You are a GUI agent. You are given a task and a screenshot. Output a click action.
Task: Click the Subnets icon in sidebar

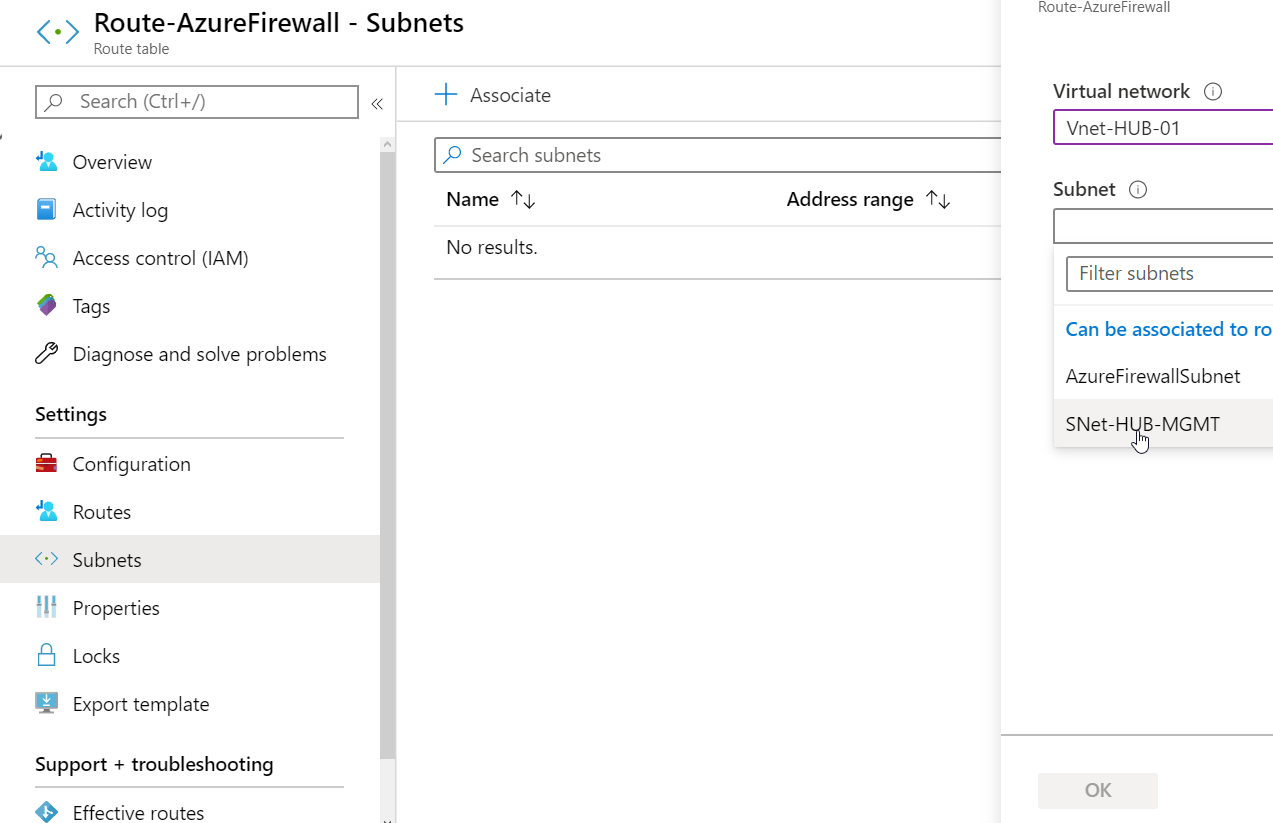46,560
